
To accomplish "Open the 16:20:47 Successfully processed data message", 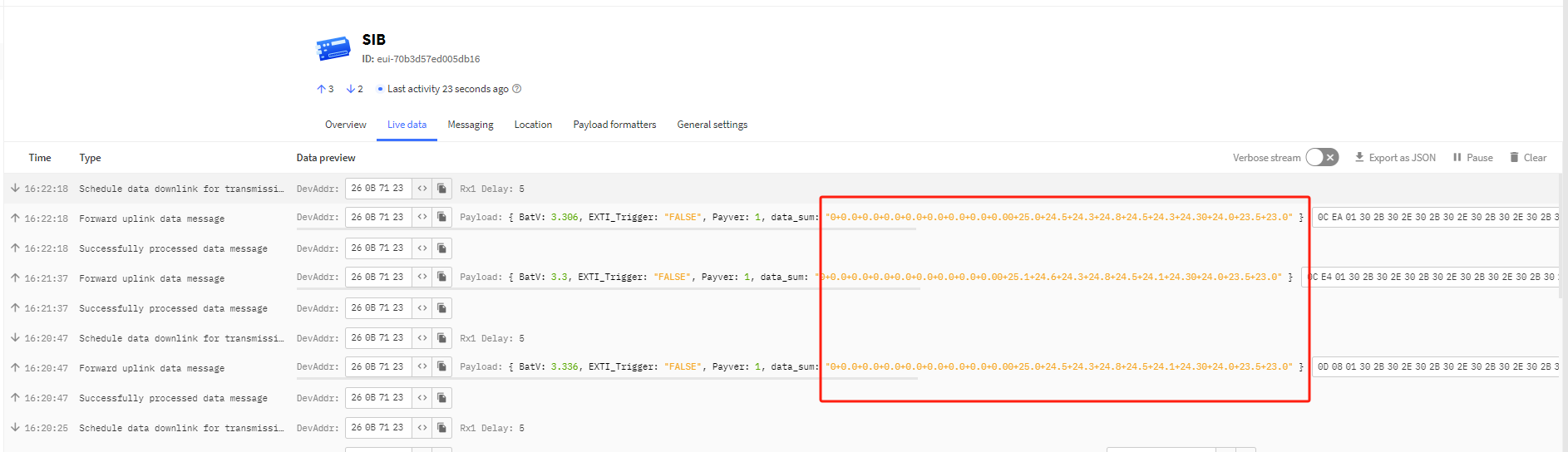I will coord(782,398).
